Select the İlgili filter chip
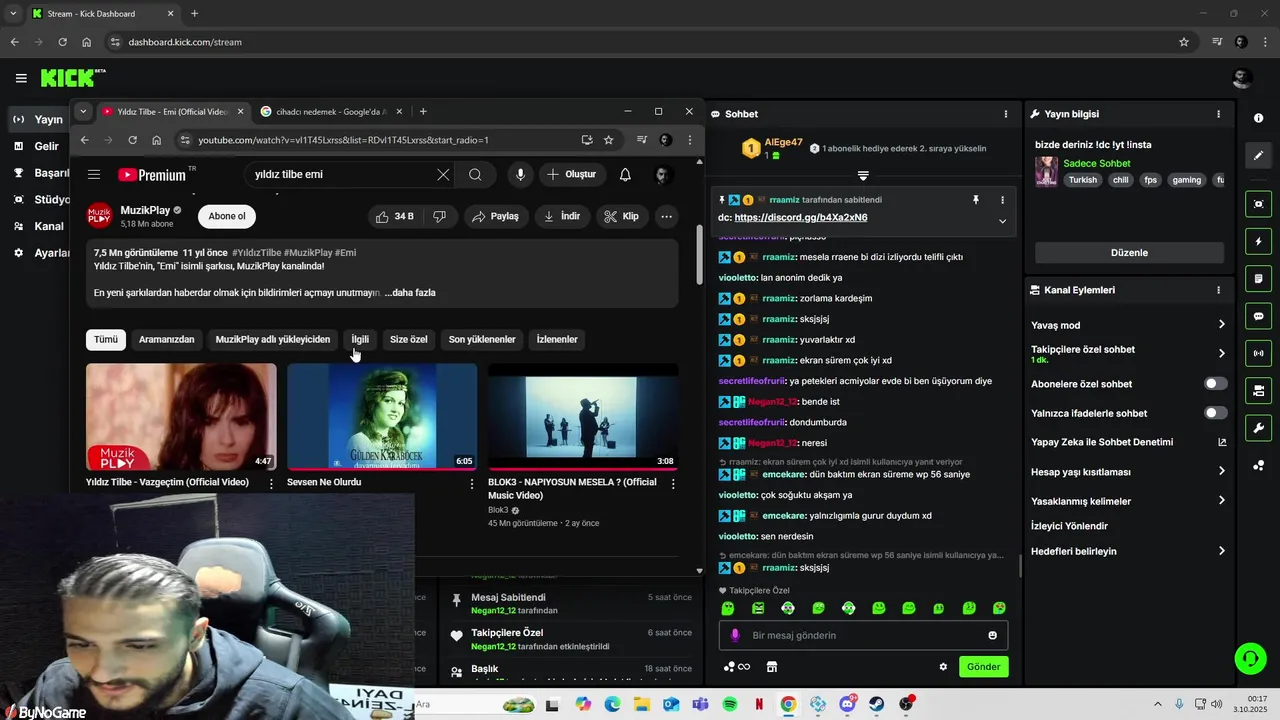 (x=360, y=339)
